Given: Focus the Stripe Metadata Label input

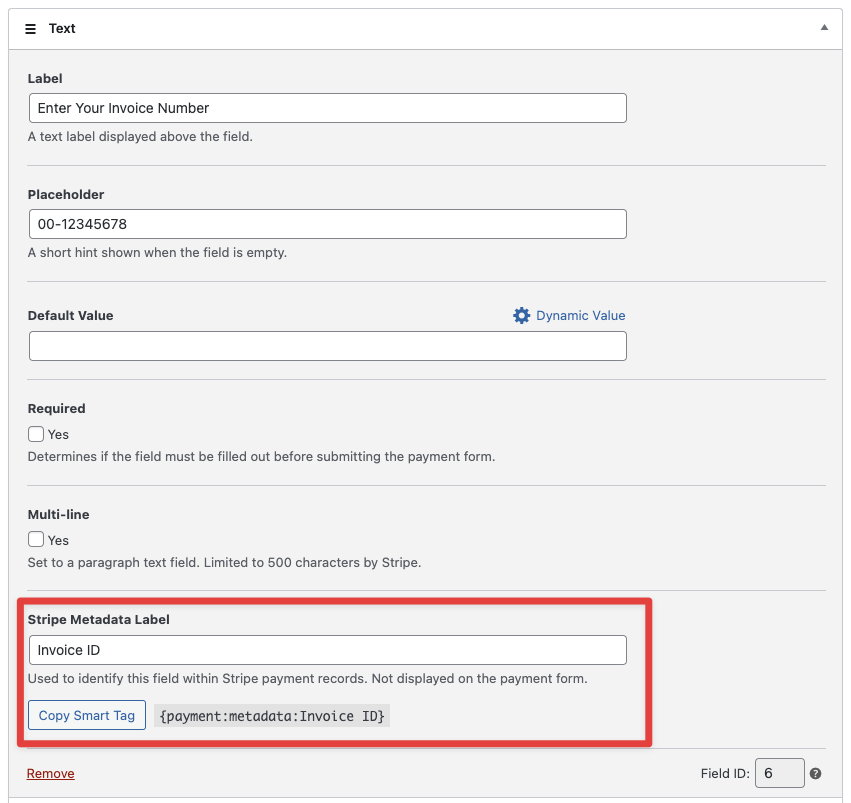Looking at the screenshot, I should [x=327, y=650].
